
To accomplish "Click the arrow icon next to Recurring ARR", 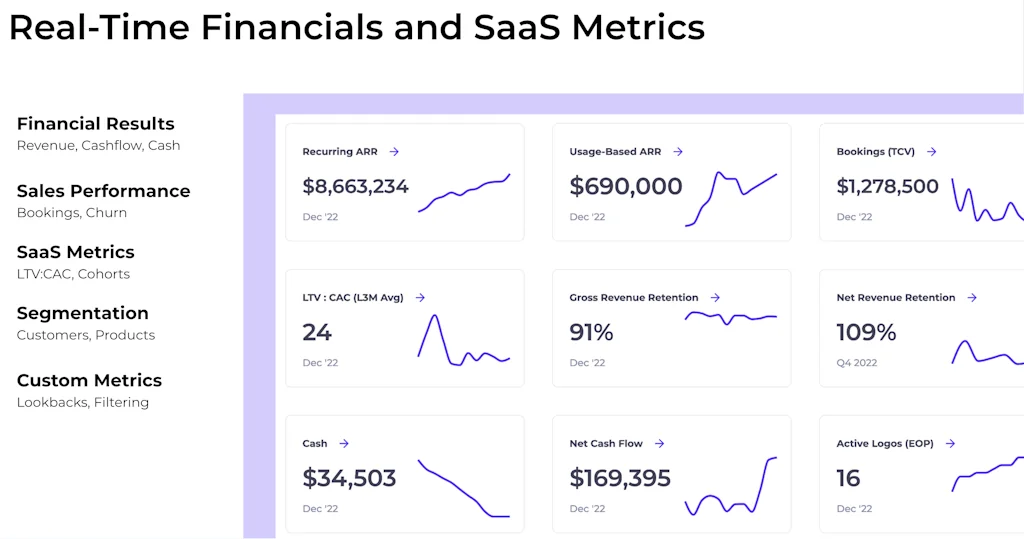I will [x=394, y=152].
